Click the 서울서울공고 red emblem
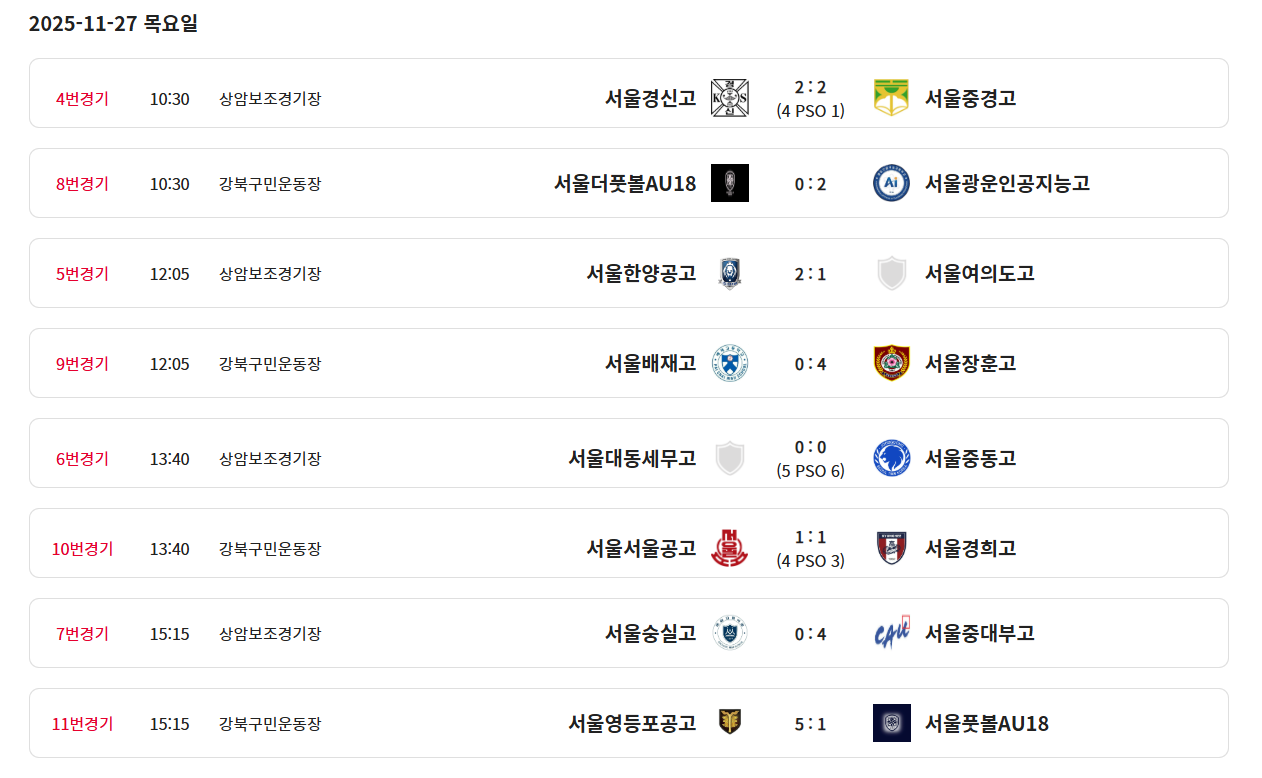 tap(729, 548)
